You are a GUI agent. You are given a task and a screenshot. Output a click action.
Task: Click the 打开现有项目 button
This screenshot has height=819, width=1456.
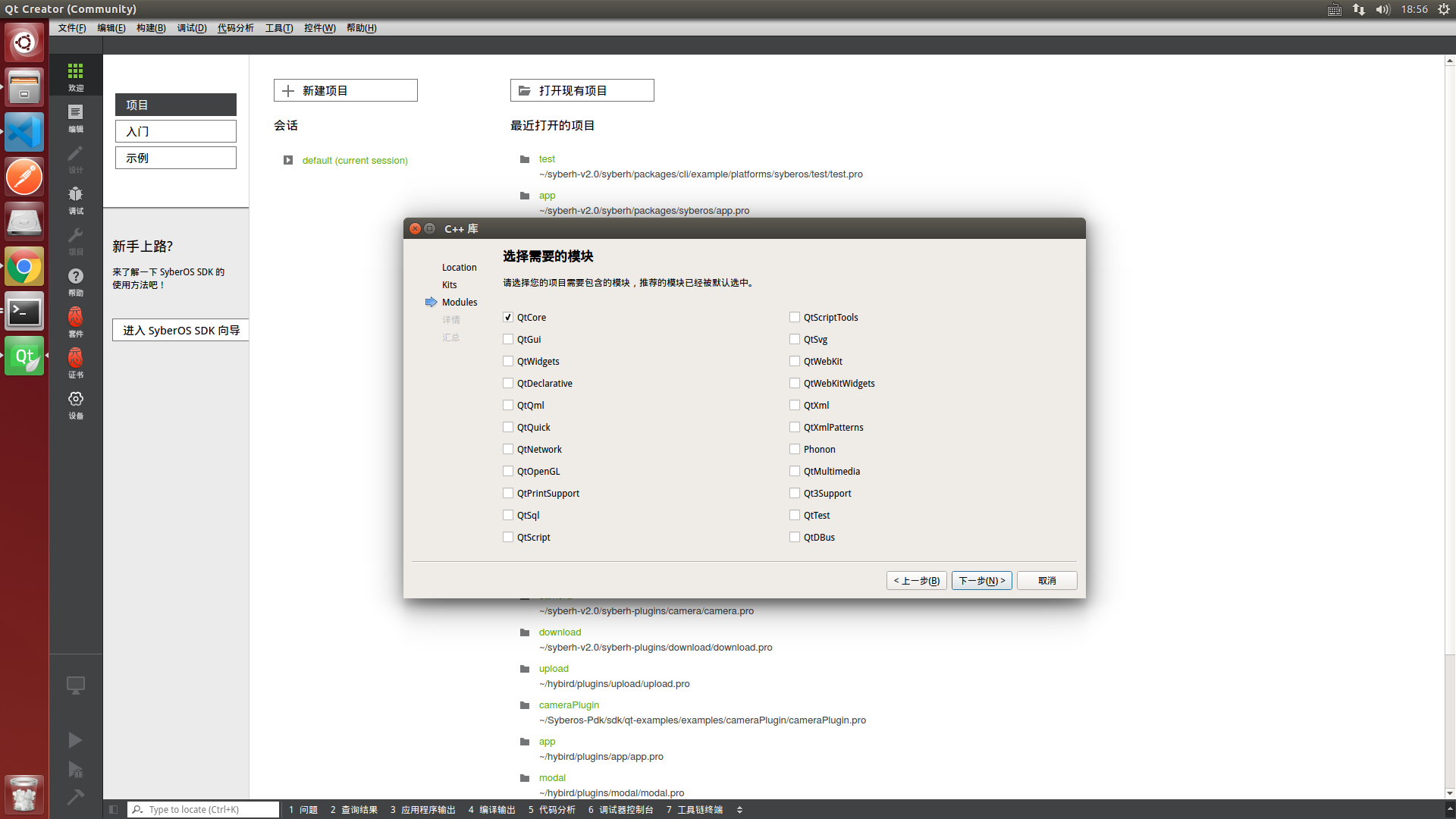(582, 90)
